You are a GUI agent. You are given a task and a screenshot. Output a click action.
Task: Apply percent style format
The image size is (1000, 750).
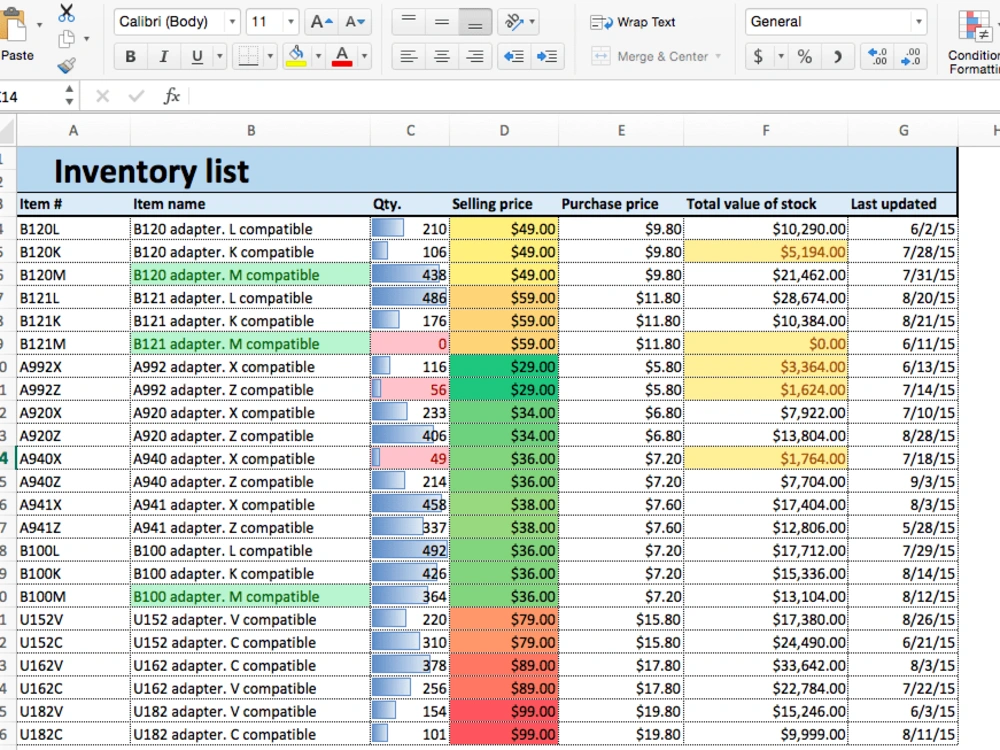tap(805, 57)
